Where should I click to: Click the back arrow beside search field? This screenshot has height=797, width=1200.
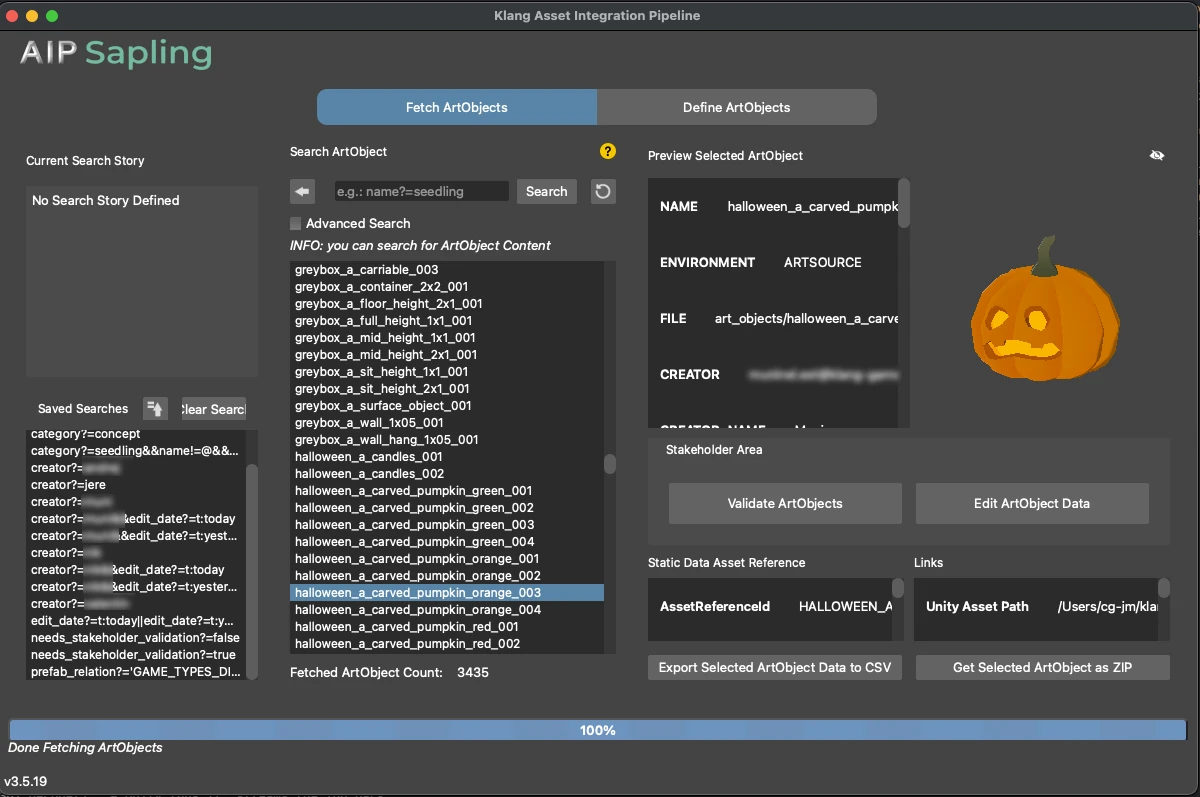303,191
